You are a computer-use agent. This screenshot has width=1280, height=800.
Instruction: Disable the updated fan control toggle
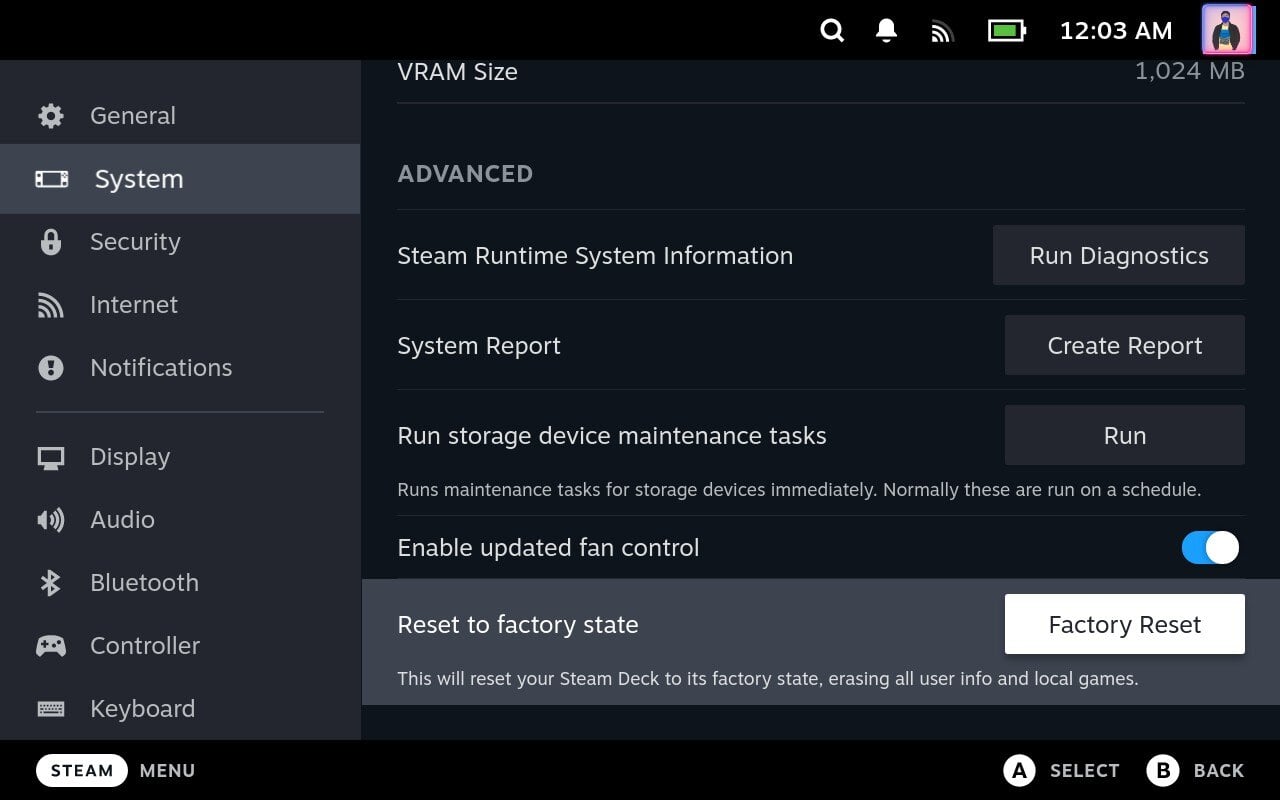[1210, 548]
